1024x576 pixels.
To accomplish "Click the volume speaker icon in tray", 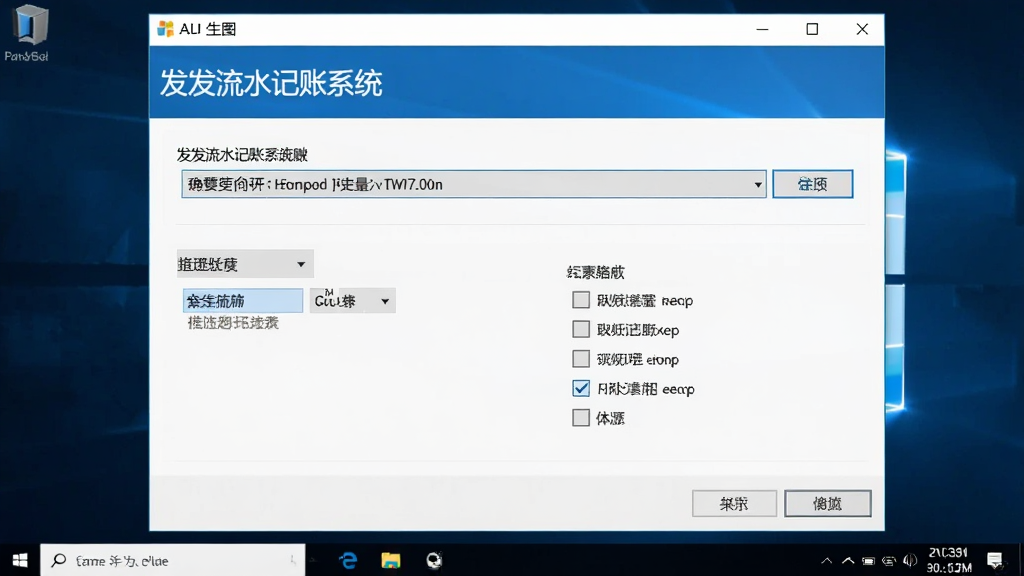I will point(910,561).
